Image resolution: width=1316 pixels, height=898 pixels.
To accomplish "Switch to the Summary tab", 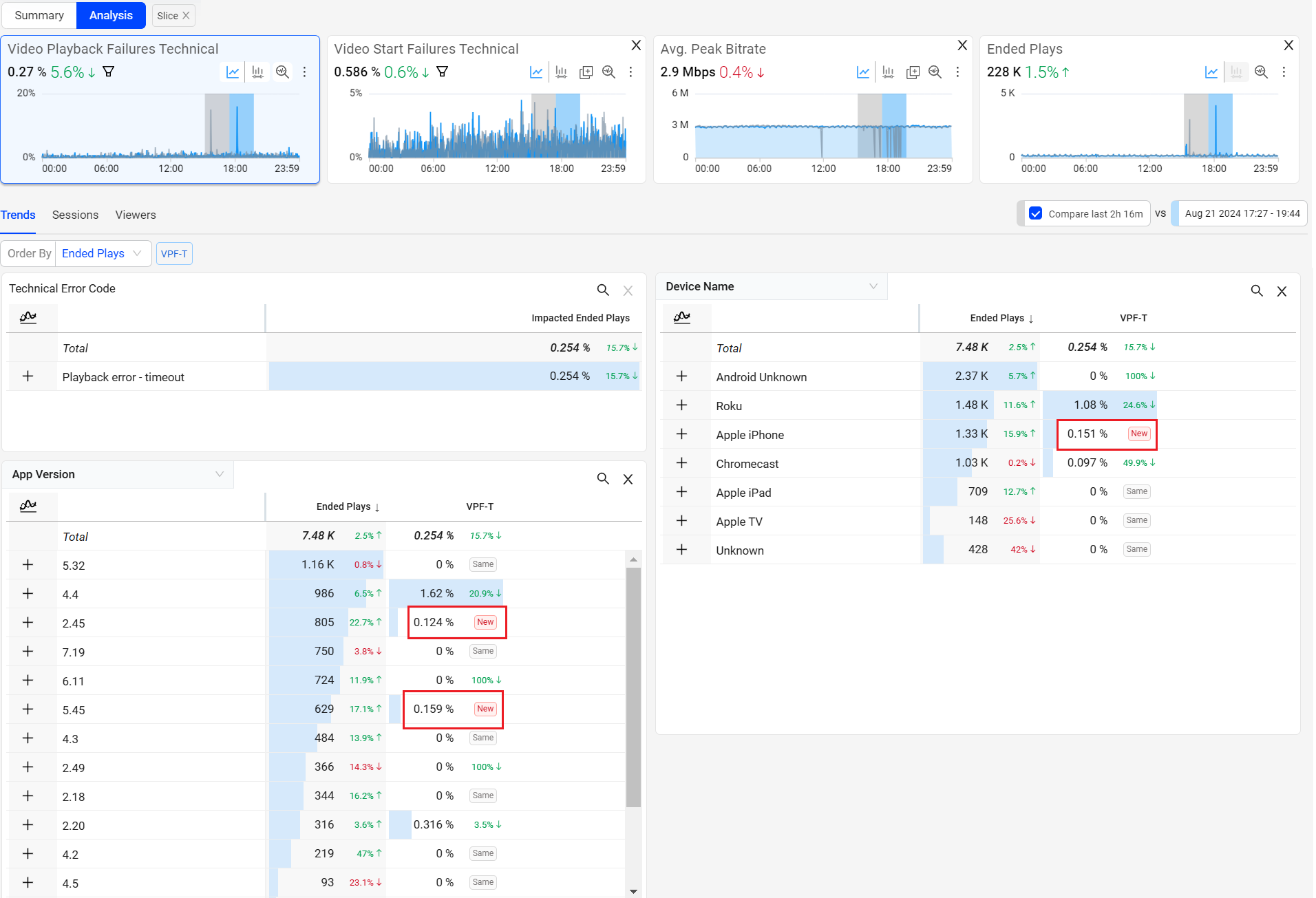I will click(x=39, y=16).
